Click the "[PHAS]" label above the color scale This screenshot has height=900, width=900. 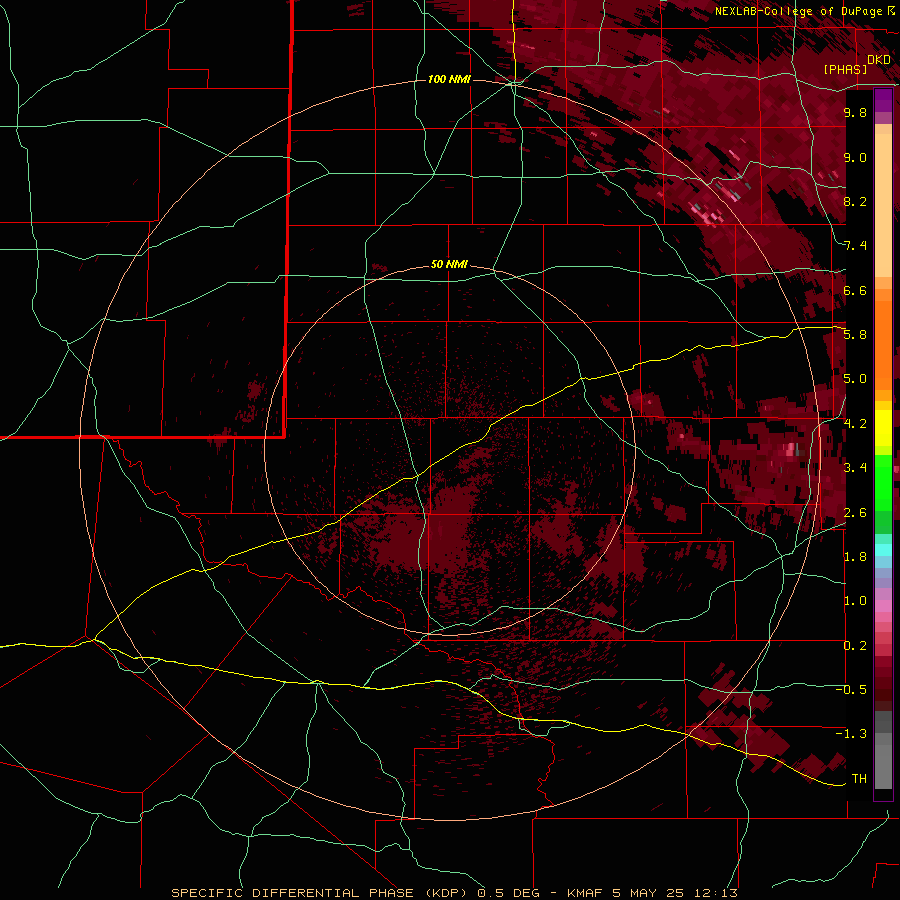845,70
